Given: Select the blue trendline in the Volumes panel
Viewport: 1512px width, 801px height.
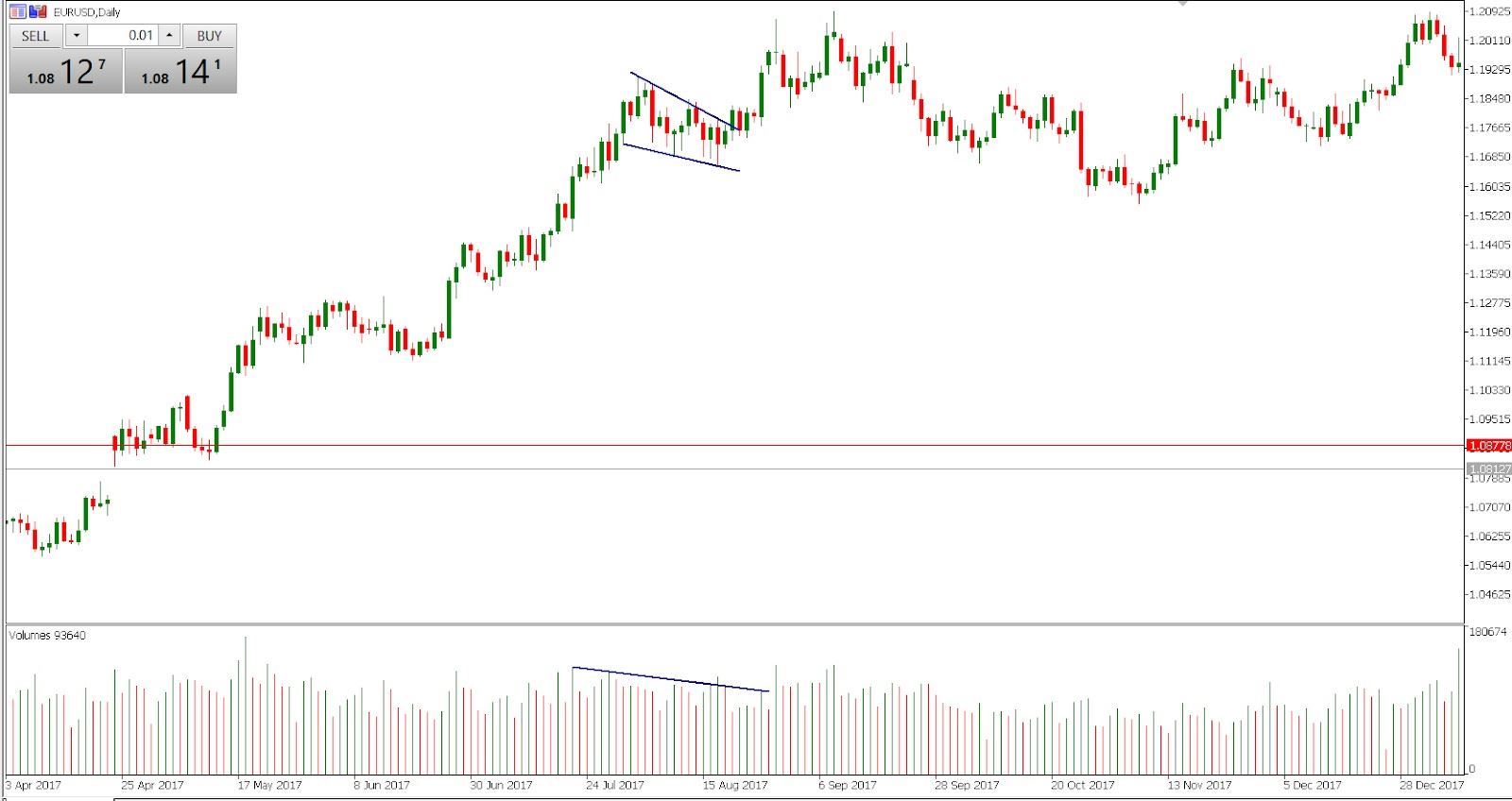Looking at the screenshot, I should pos(671,677).
